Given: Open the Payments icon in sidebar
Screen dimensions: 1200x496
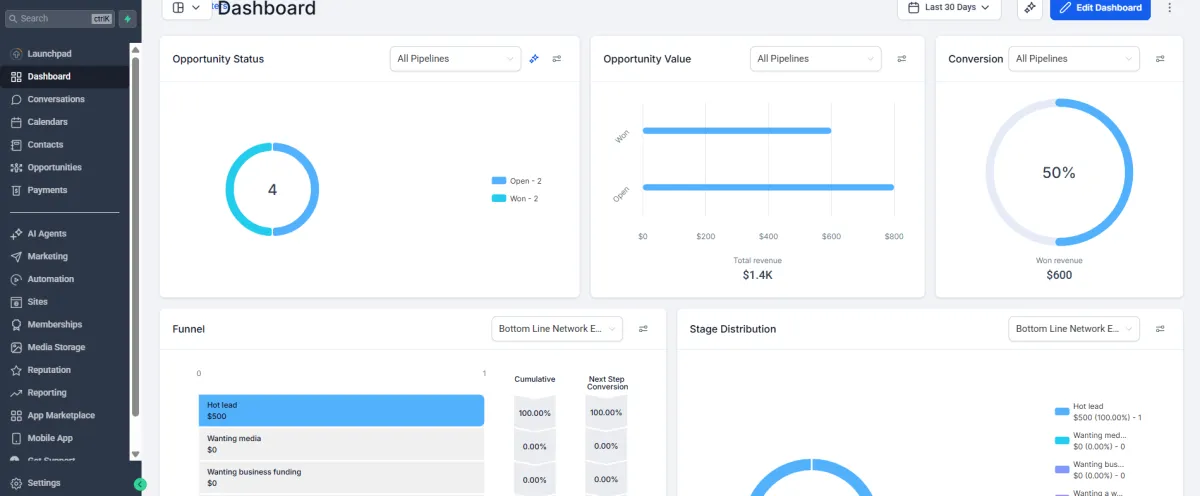Looking at the screenshot, I should (16, 190).
